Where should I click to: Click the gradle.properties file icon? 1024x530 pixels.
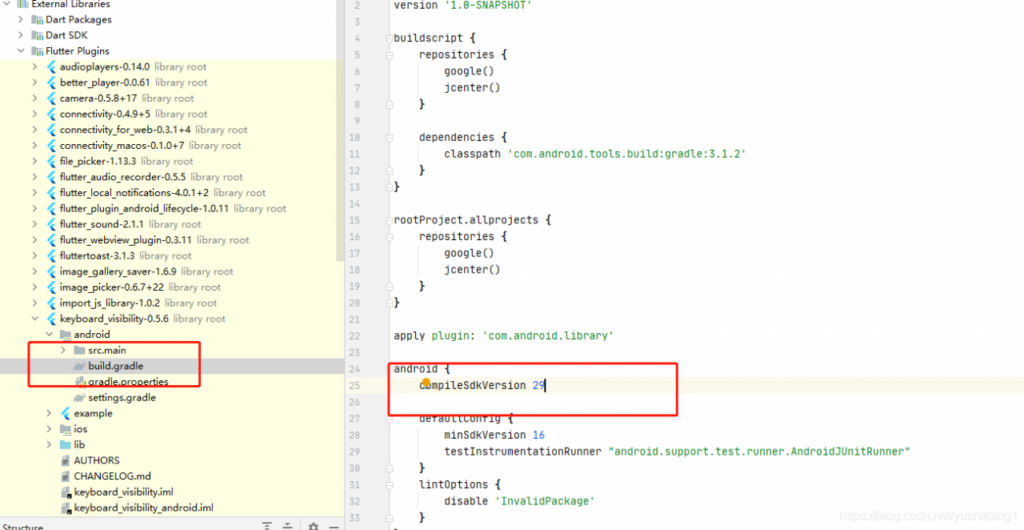[80, 382]
